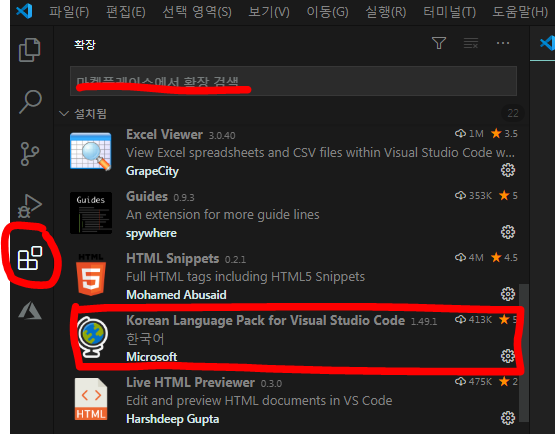Select Korean Language Pack for Visual Studio Code
This screenshot has width=555, height=434.
pos(265,320)
